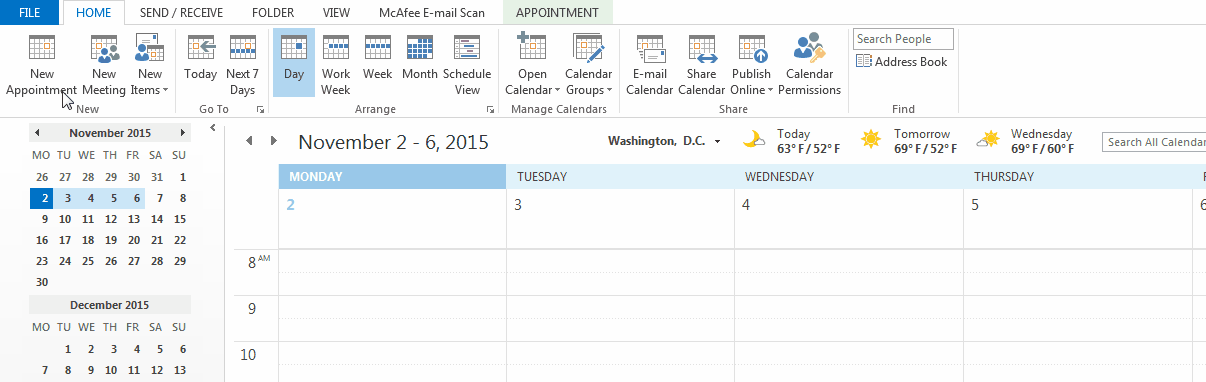
Task: Toggle the Week view button
Action: tap(377, 64)
